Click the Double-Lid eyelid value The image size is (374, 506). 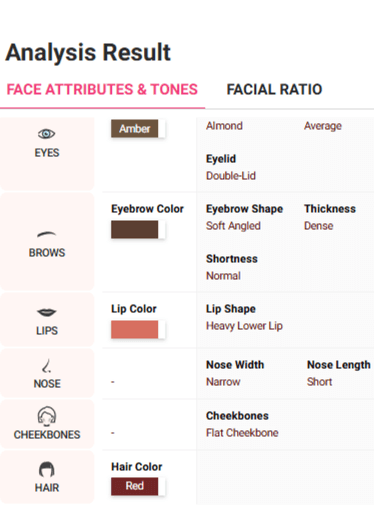231,176
